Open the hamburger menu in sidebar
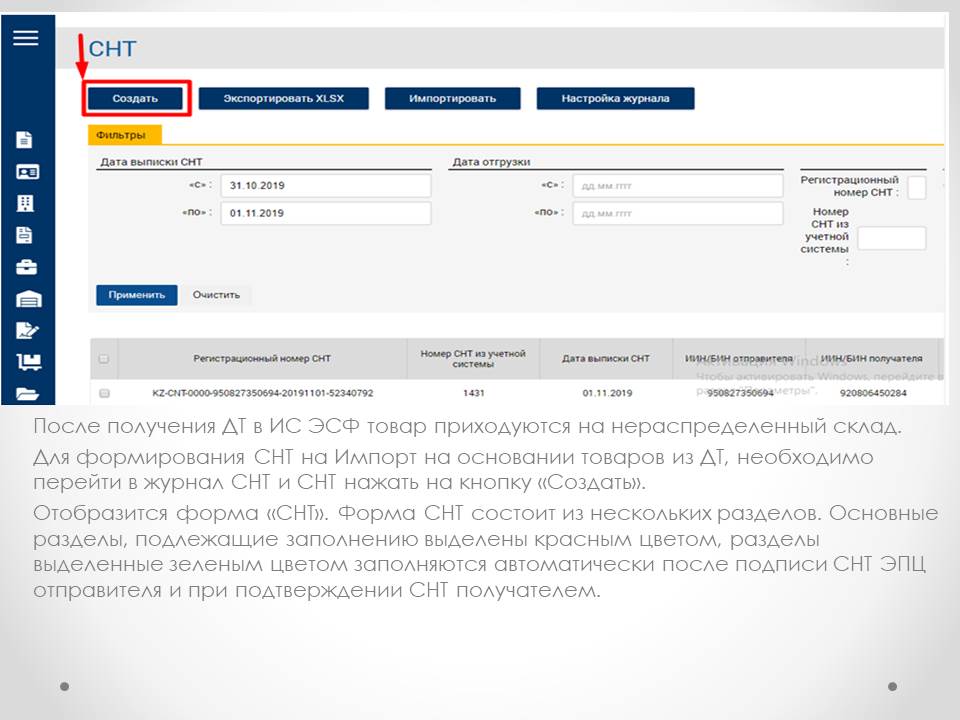 coord(26,38)
